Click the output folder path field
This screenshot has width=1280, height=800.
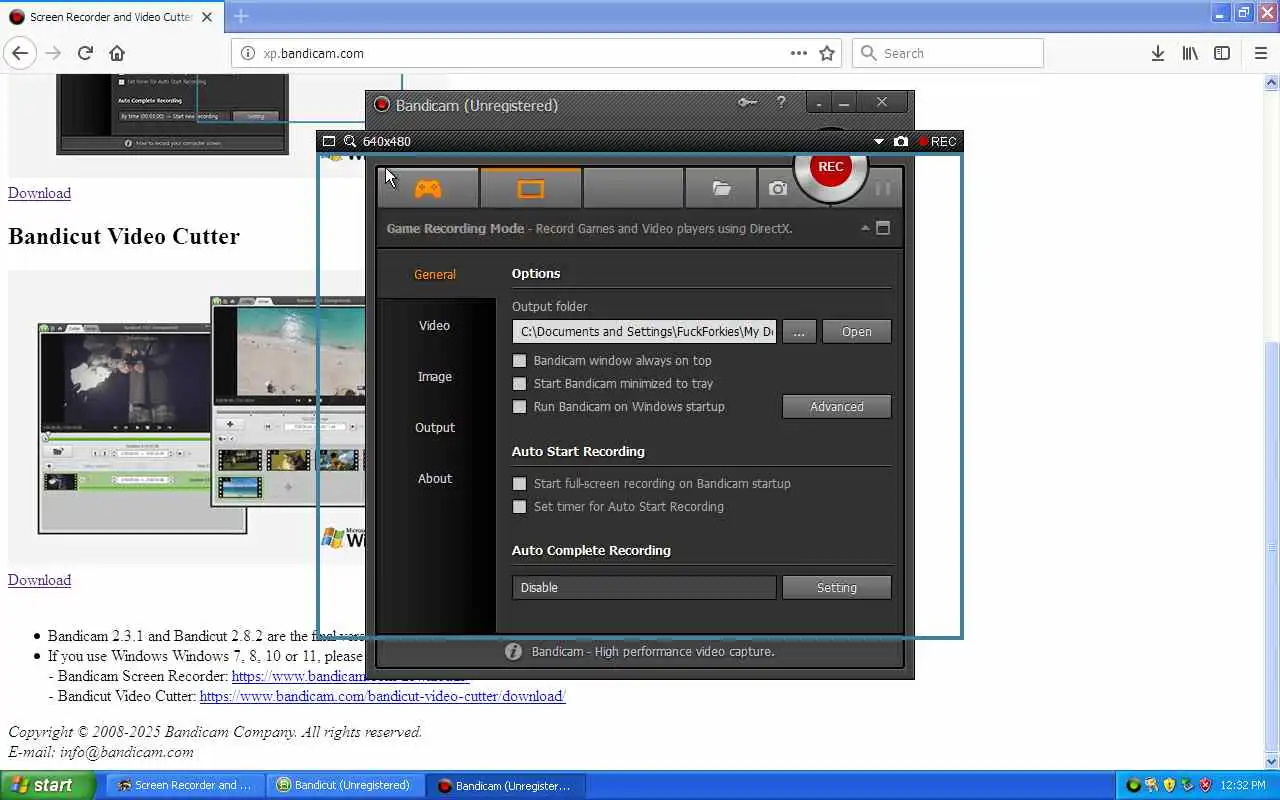pyautogui.click(x=645, y=332)
